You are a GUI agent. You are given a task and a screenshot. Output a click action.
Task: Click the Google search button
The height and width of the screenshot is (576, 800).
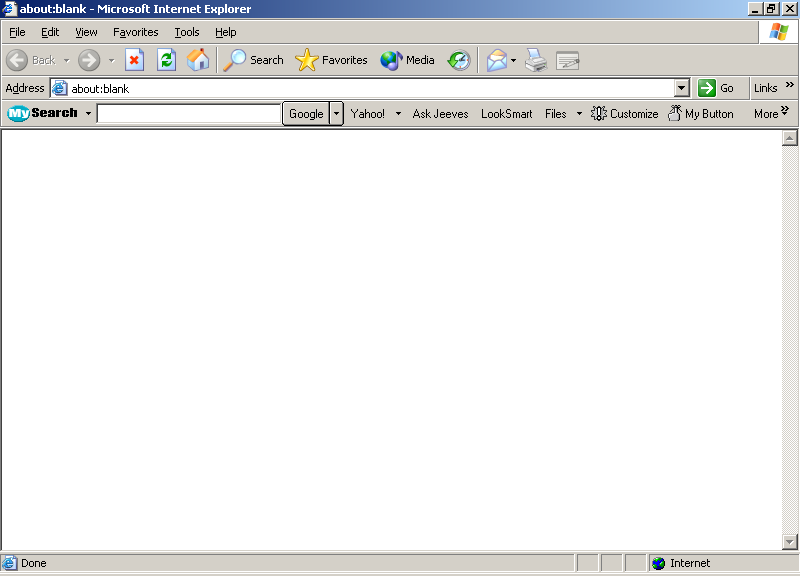[x=306, y=113]
